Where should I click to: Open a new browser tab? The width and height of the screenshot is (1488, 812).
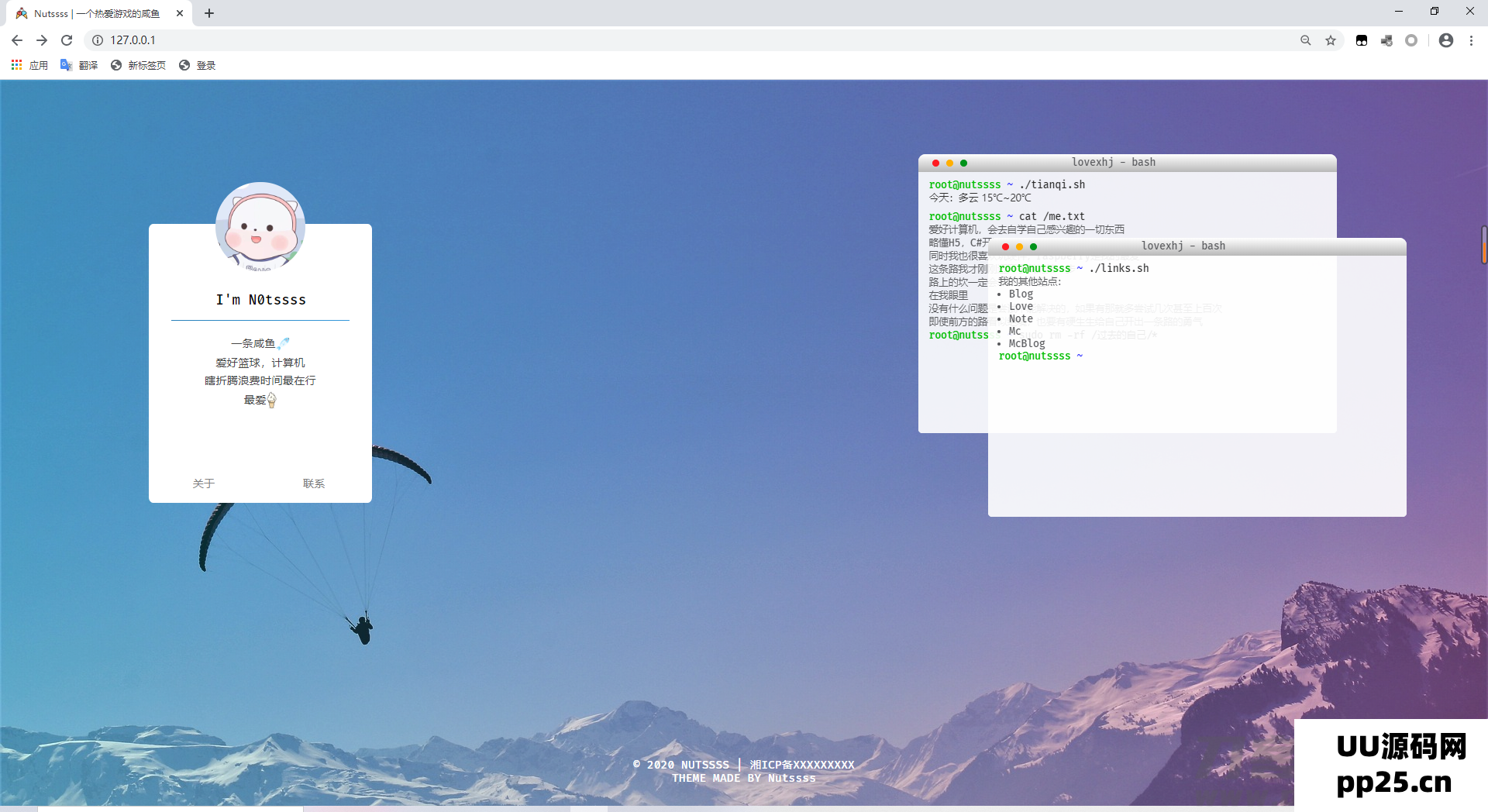(209, 13)
